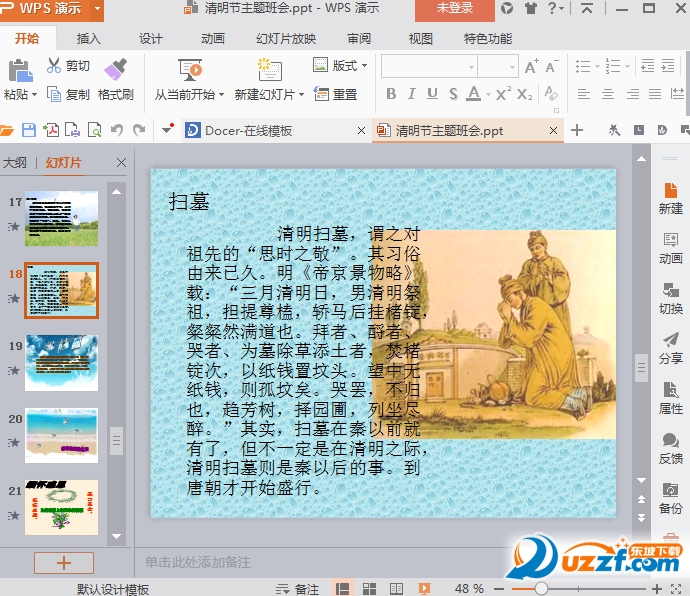Toggle Italic text formatting

tap(412, 94)
